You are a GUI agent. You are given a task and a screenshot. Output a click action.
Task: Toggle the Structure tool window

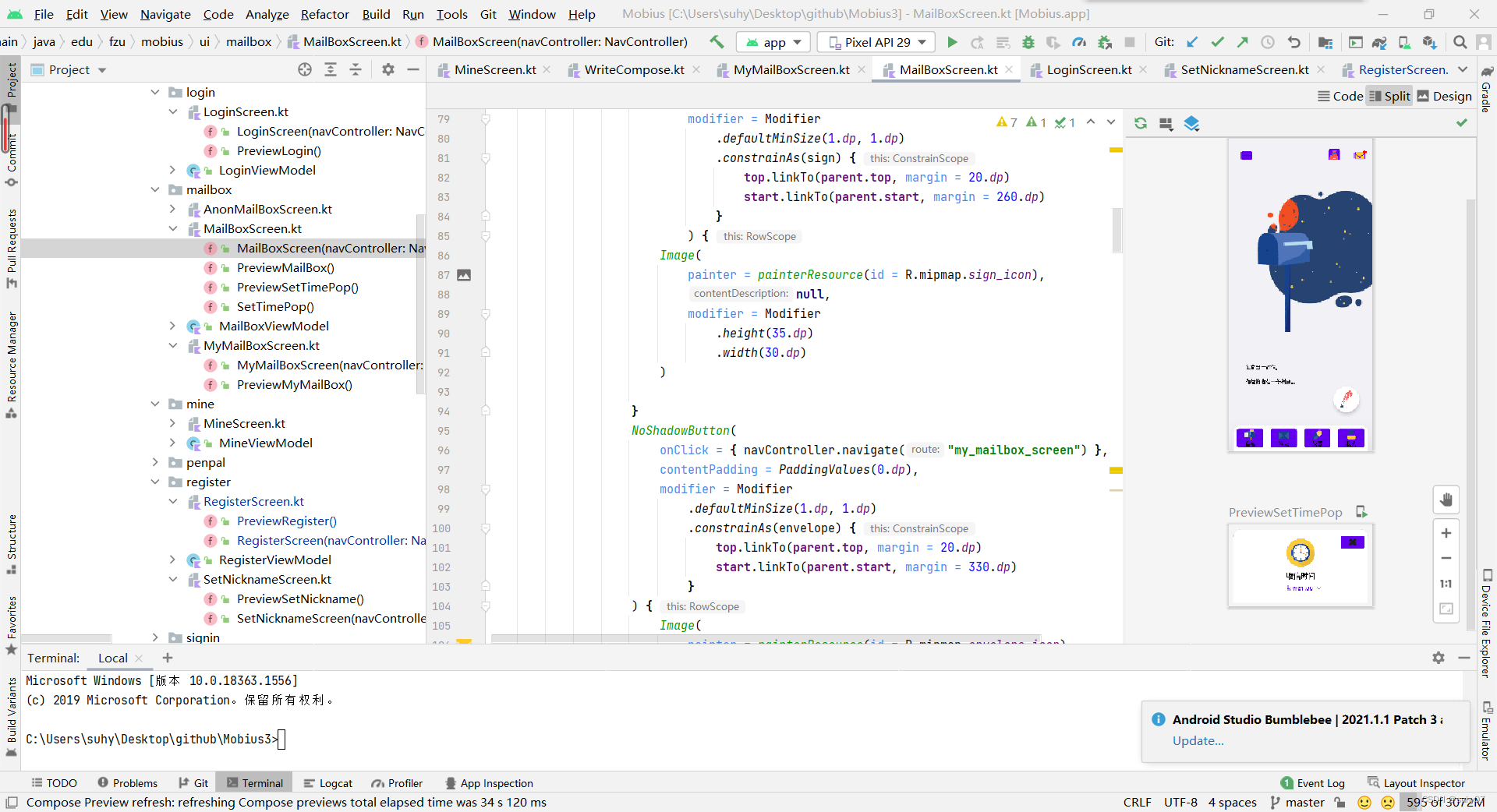click(x=11, y=543)
